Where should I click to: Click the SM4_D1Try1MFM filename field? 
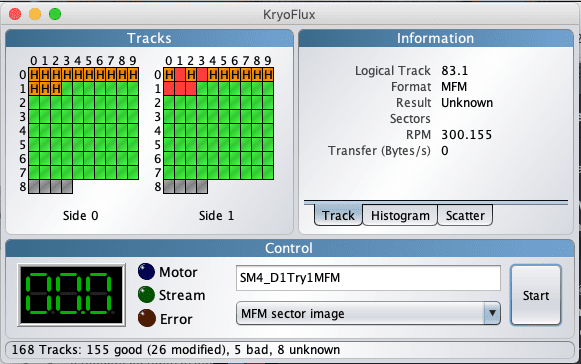pos(368,278)
